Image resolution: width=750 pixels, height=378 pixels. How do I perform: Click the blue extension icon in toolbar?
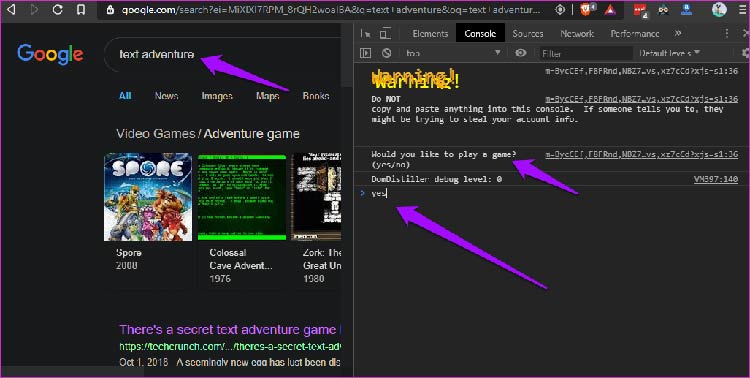click(x=687, y=10)
